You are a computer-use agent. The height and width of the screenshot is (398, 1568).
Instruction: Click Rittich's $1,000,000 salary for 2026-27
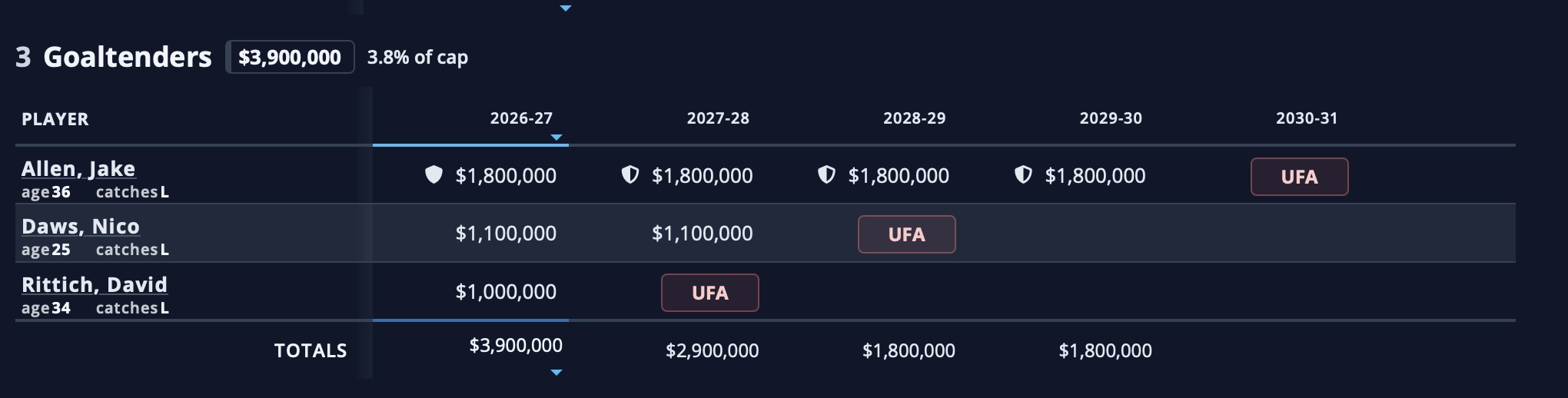pos(506,292)
